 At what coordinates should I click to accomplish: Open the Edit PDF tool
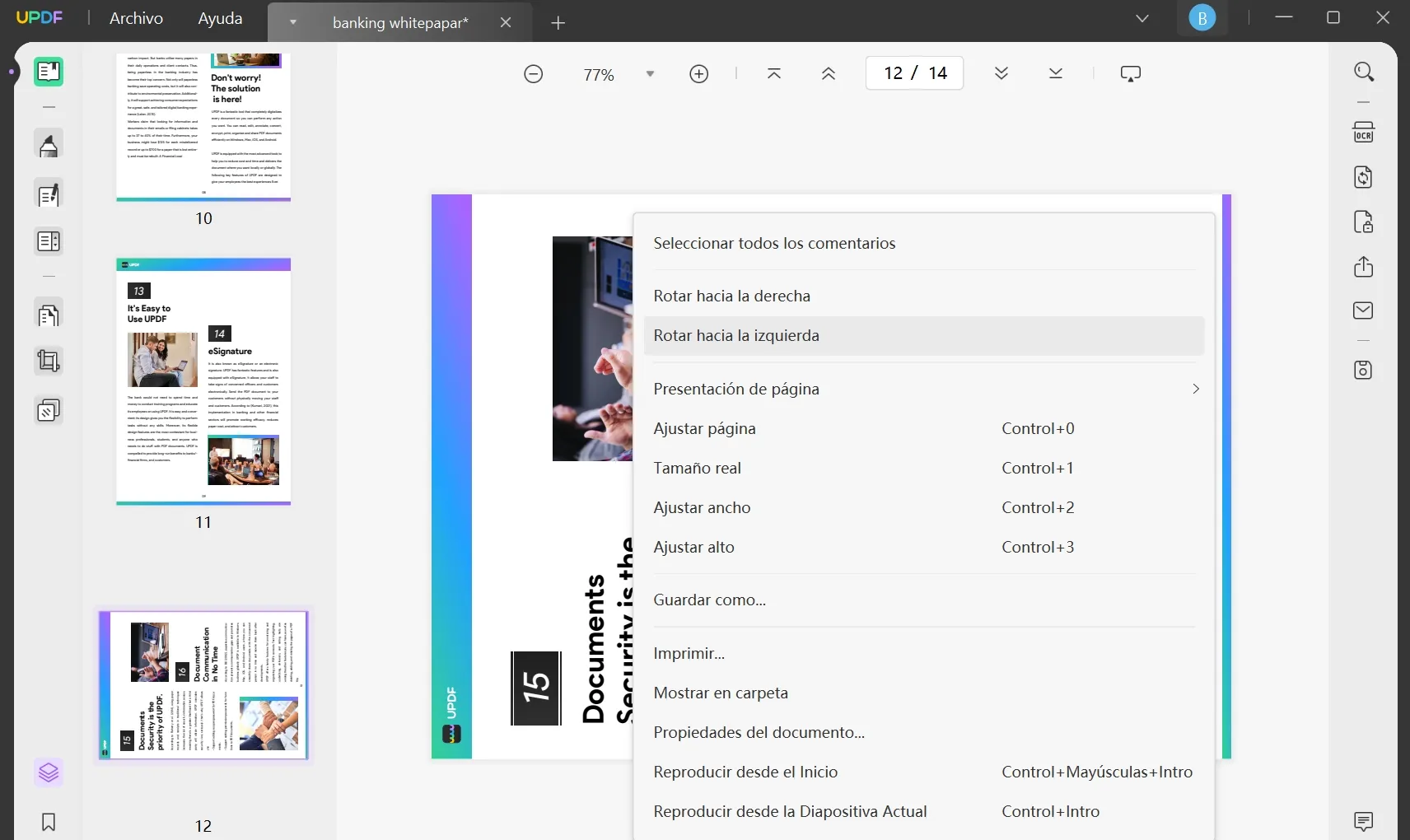coord(49,194)
